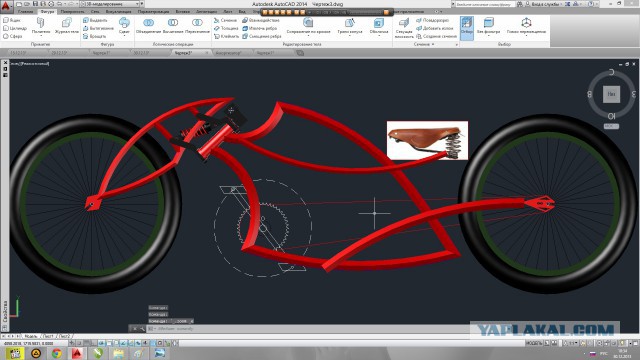
Task: Apply Пересечение (Intersect) boolean operation
Action: click(x=197, y=26)
